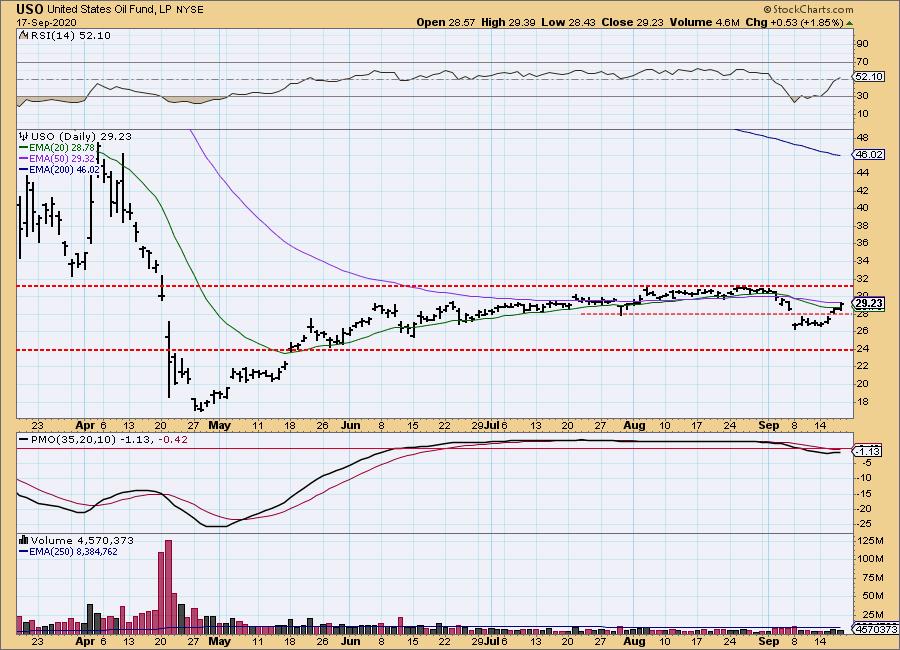Click the 4570373 volume tag on right axis
The height and width of the screenshot is (650, 900).
[876, 629]
